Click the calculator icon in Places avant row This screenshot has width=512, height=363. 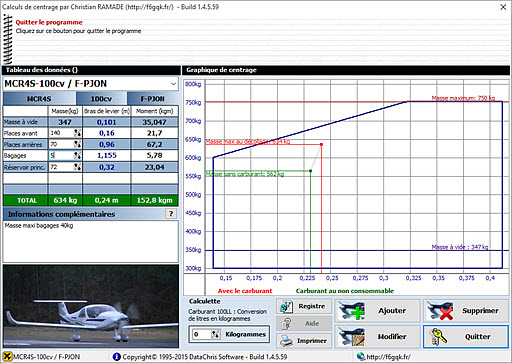tap(77, 133)
